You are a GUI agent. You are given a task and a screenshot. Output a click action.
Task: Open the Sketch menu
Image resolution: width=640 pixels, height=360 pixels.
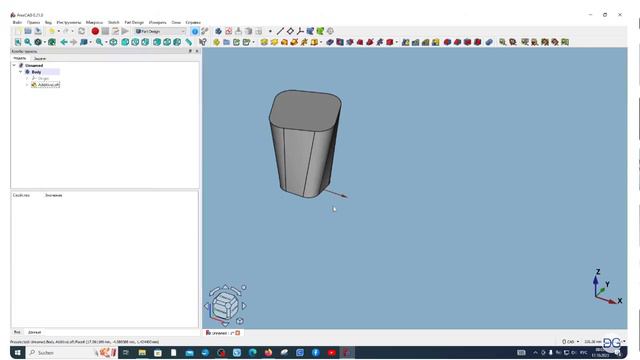pos(113,22)
